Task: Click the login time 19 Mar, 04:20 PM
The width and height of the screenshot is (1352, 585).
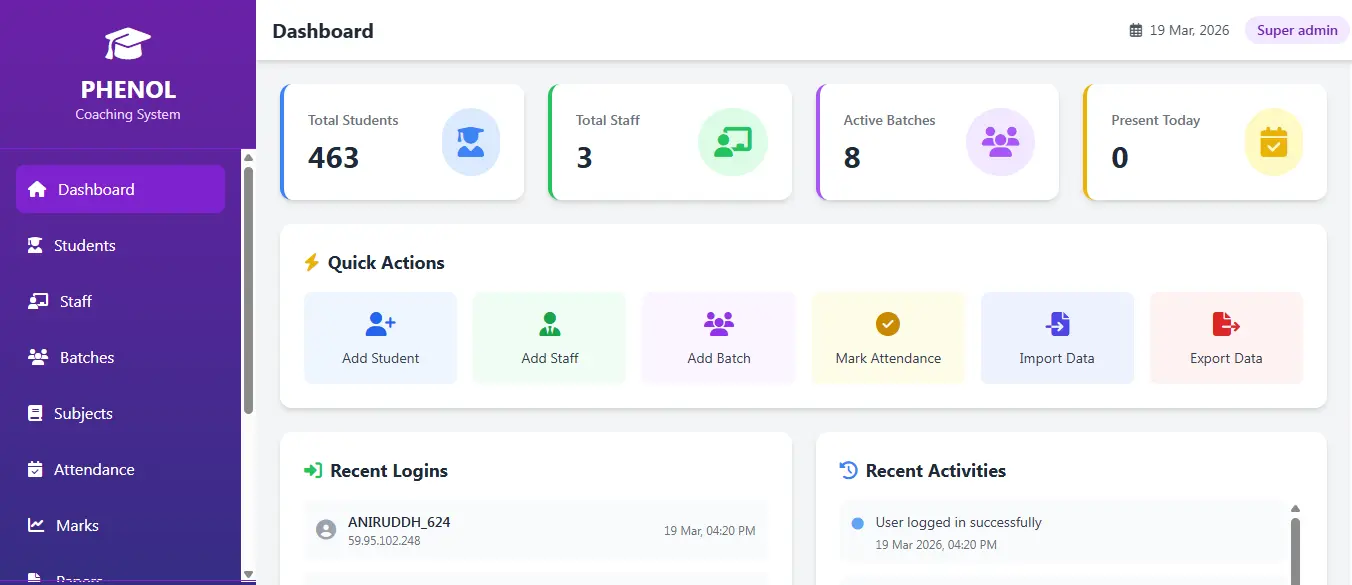Action: [x=710, y=531]
